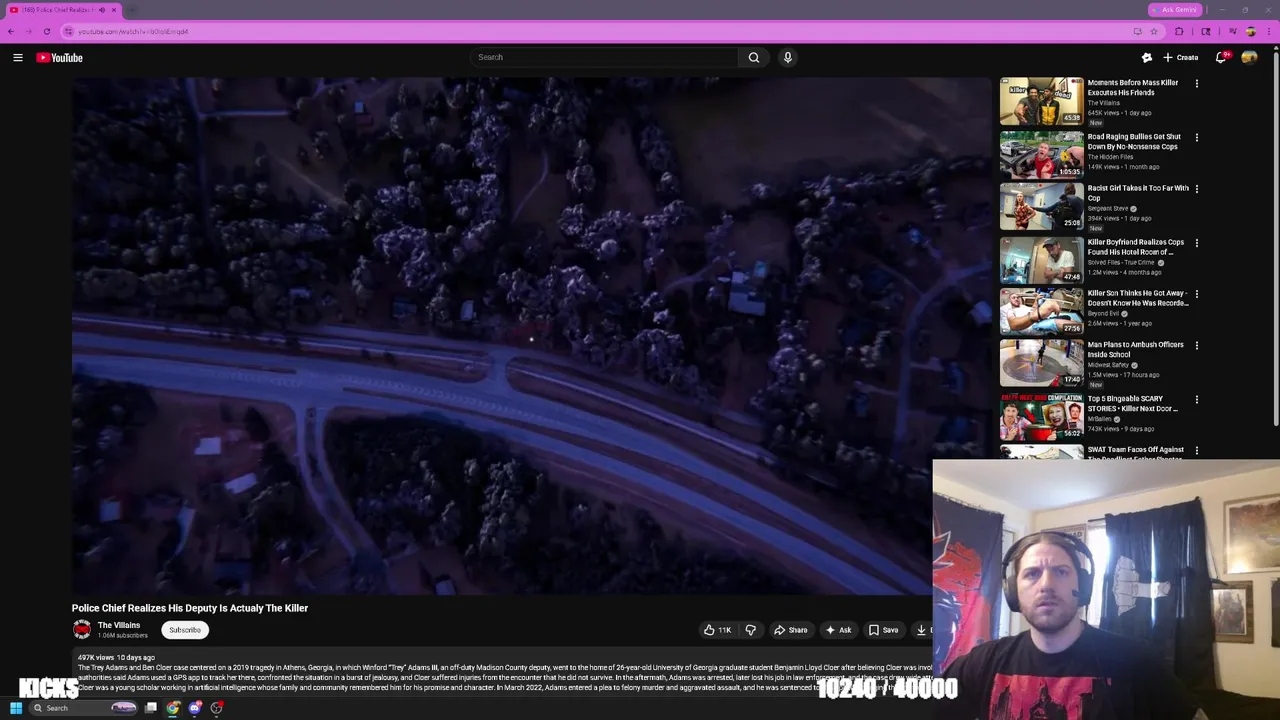The height and width of the screenshot is (720, 1280).
Task: Open title 'Man Plans to Ambush Officers'
Action: tap(1136, 349)
